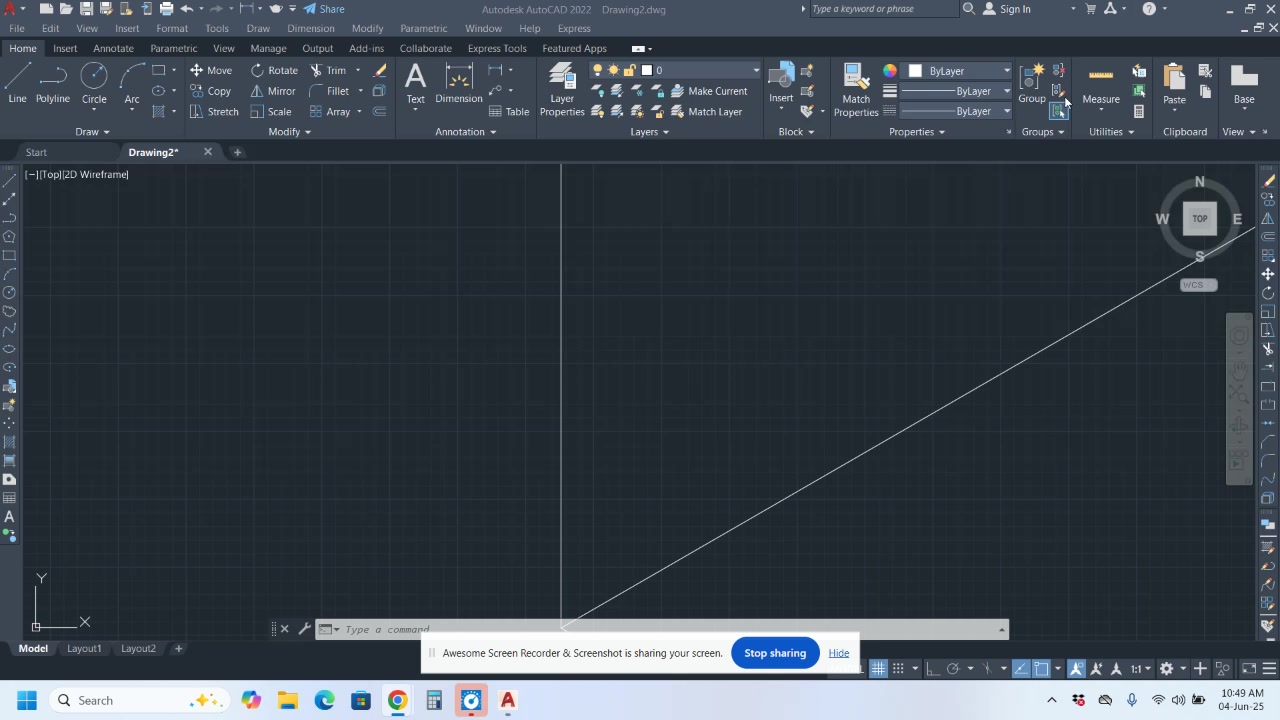Toggle ortho mode in status bar
Screen dimensions: 1280x720
[931, 669]
